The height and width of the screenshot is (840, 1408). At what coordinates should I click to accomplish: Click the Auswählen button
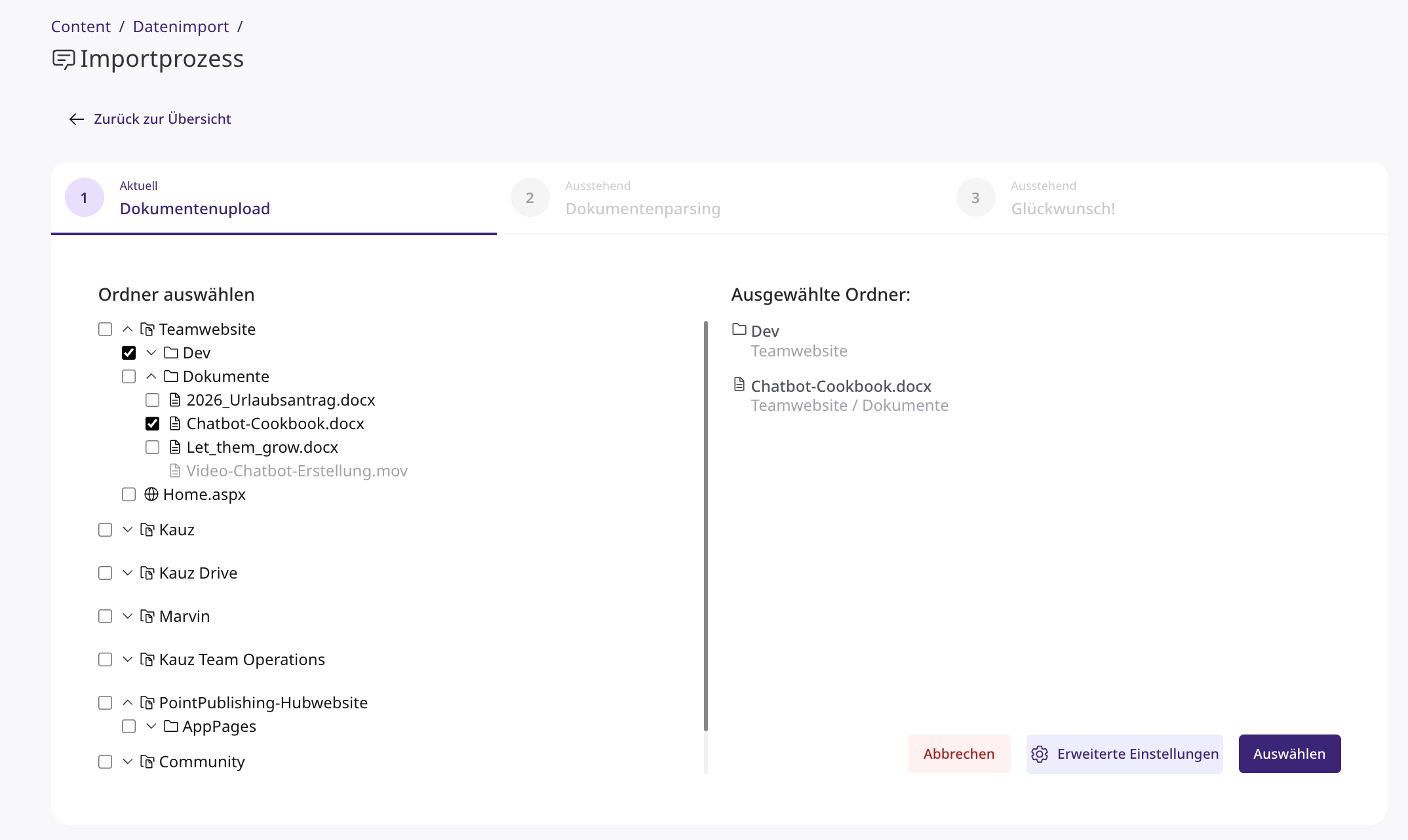1289,754
